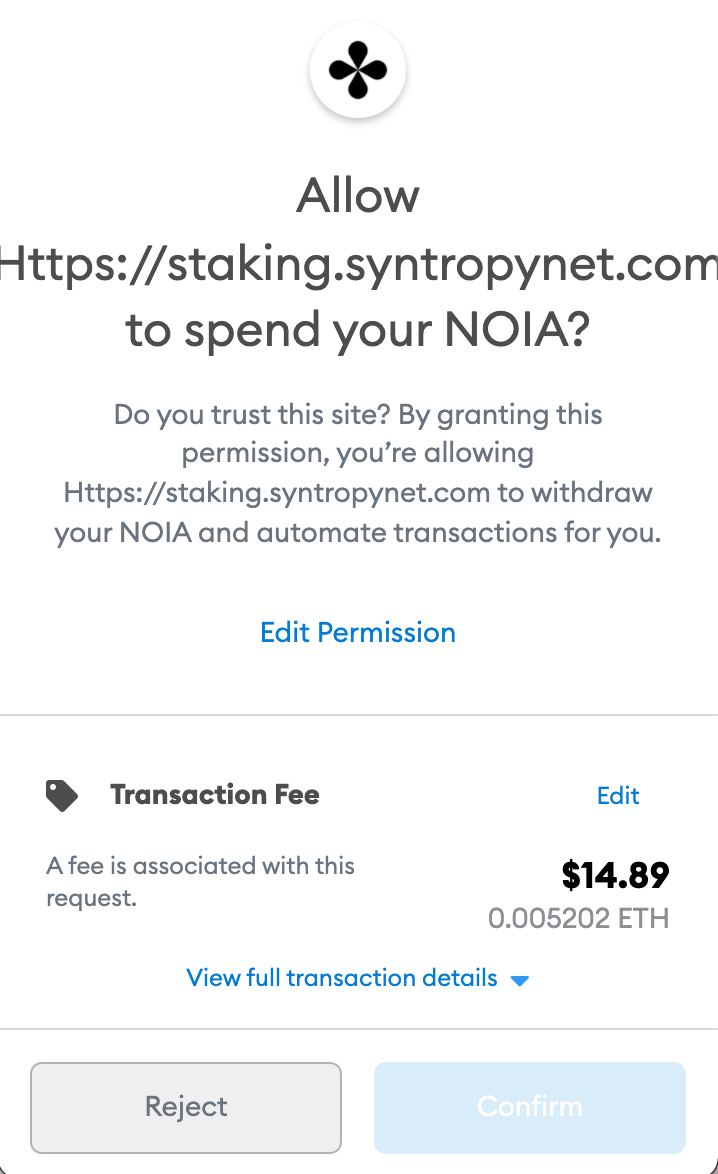Click the large staking.syntropynet.com URL in title

coord(358,264)
